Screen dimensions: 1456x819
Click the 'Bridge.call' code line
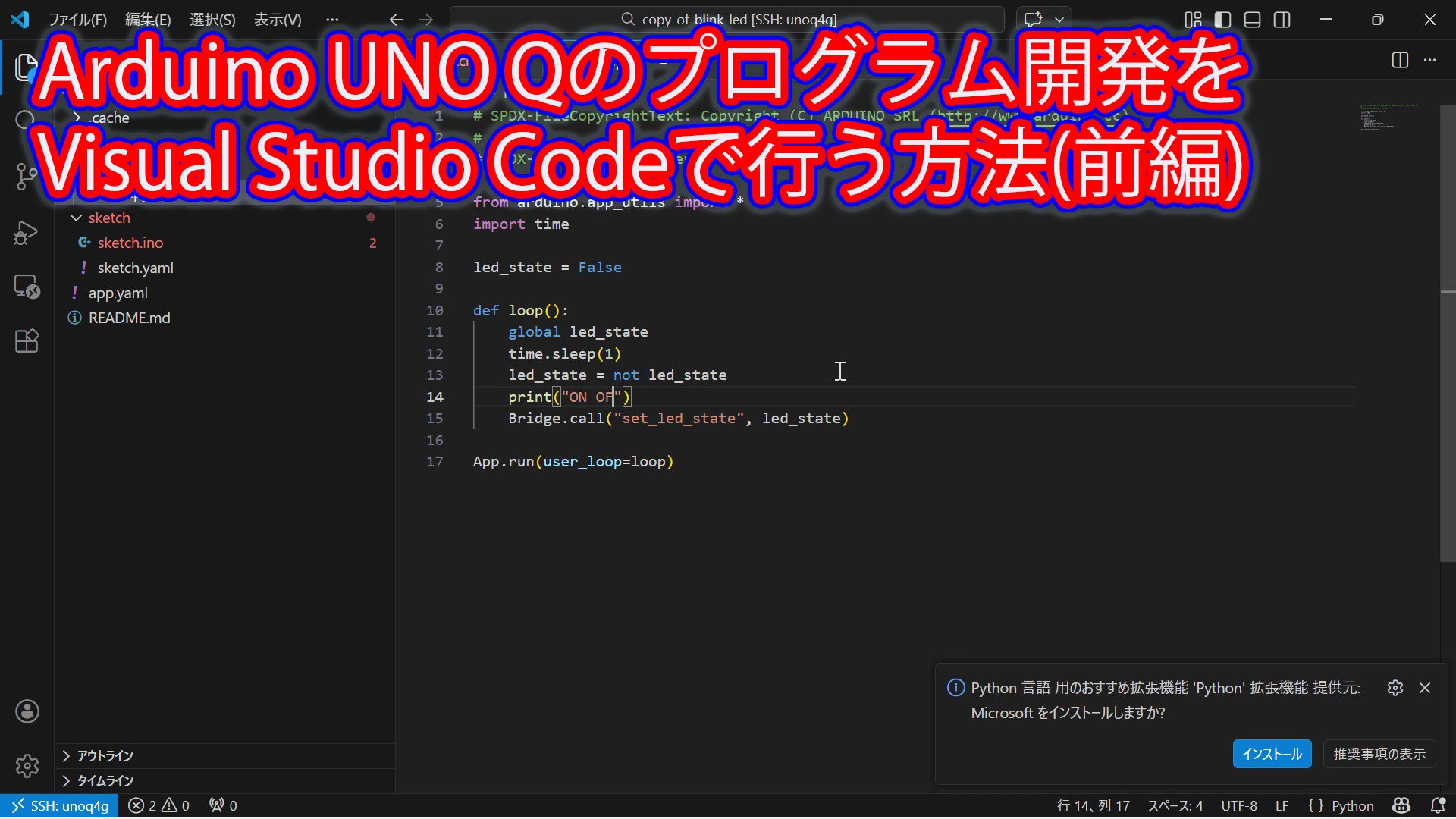(x=679, y=418)
